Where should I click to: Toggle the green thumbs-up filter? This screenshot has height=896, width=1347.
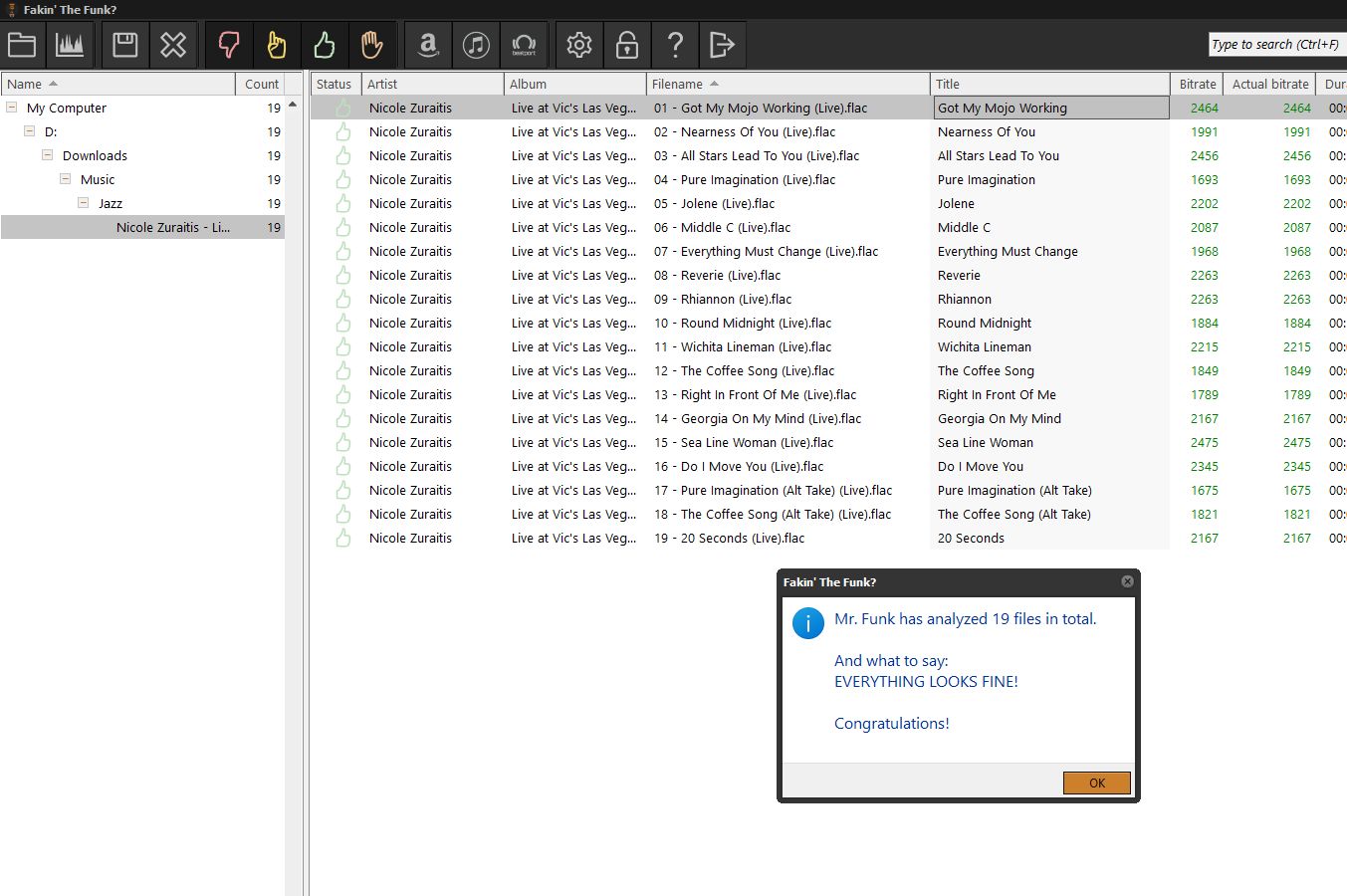[x=325, y=45]
